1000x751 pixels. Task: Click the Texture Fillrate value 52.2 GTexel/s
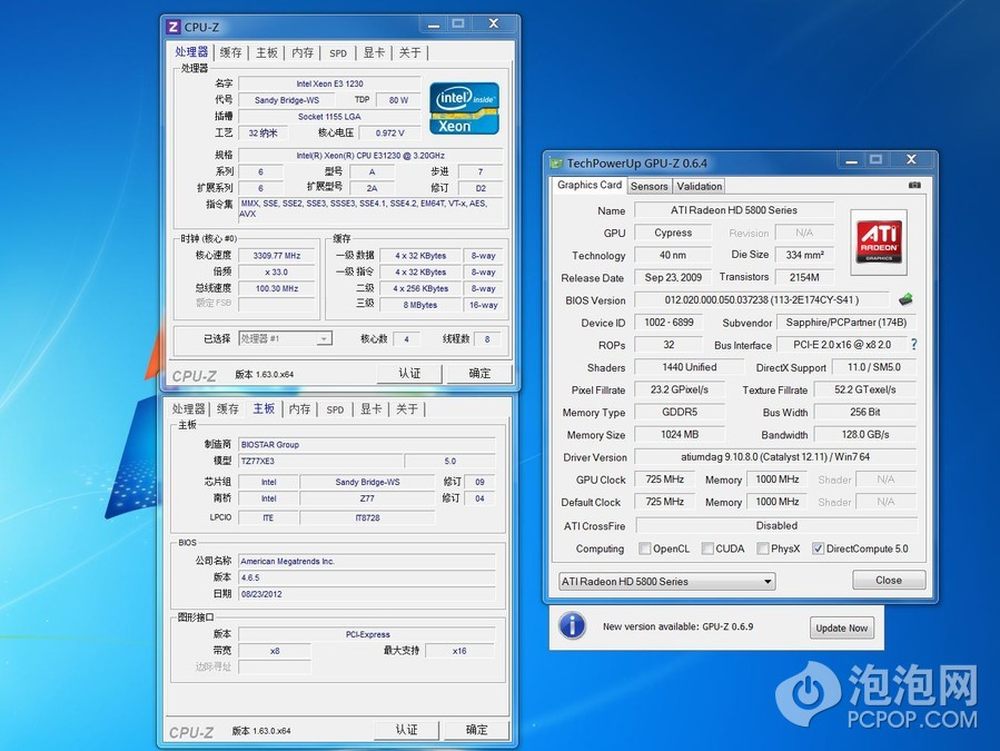tap(865, 390)
